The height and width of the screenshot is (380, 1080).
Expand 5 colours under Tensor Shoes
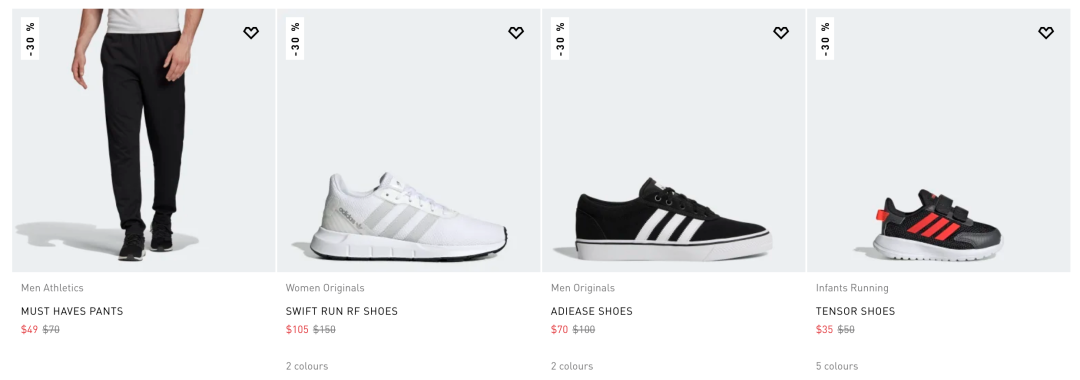pyautogui.click(x=837, y=366)
